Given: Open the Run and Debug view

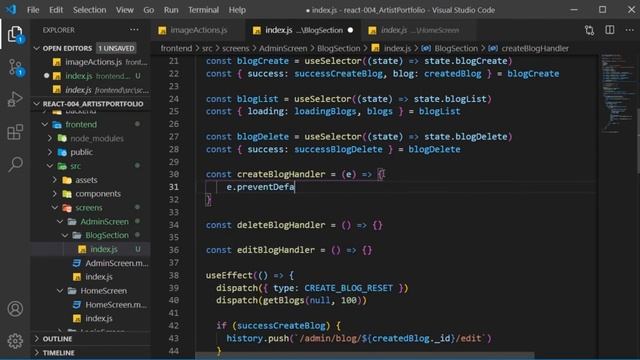Looking at the screenshot, I should pyautogui.click(x=15, y=99).
